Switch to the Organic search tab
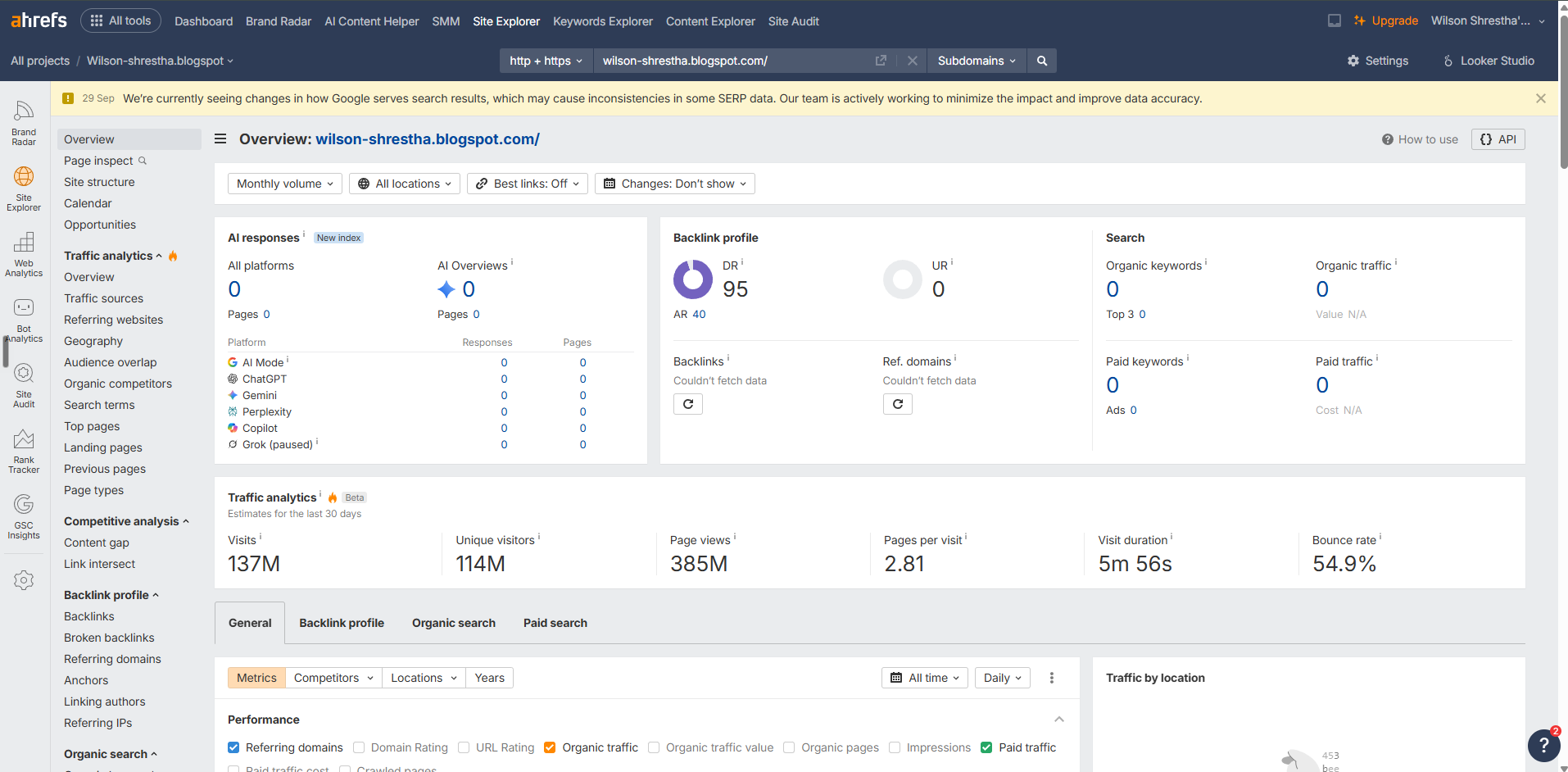Viewport: 1568px width, 772px height. (454, 623)
